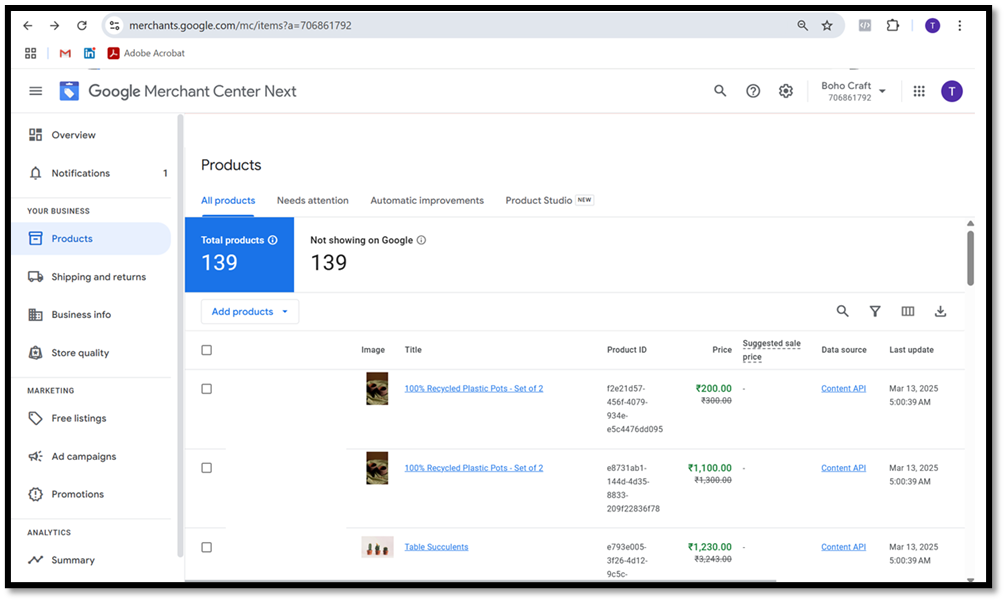Screen dimensions: 1005x601
Task: Select the Not showing on Google card
Action: click(369, 254)
